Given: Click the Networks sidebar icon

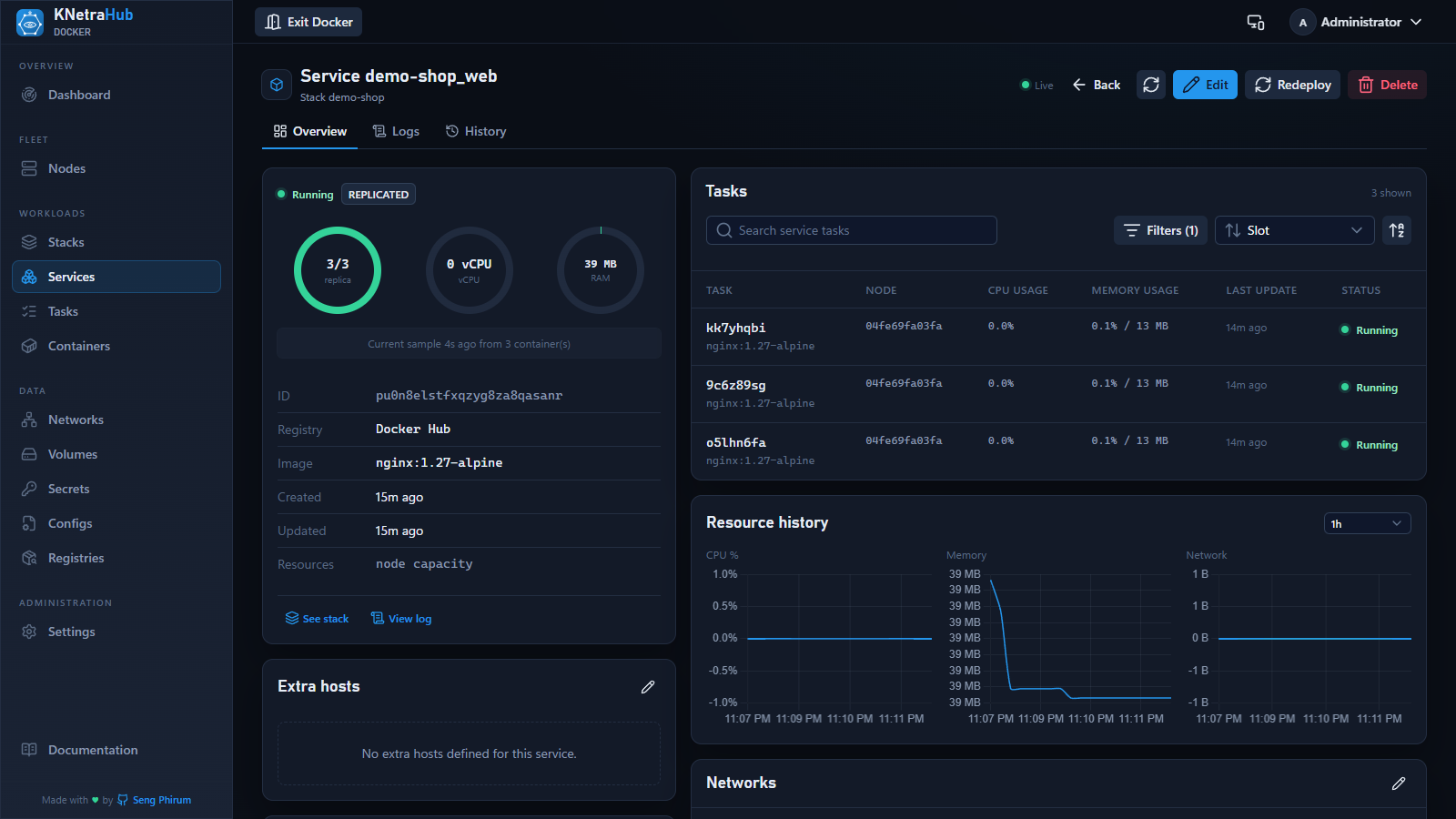Looking at the screenshot, I should tap(29, 420).
